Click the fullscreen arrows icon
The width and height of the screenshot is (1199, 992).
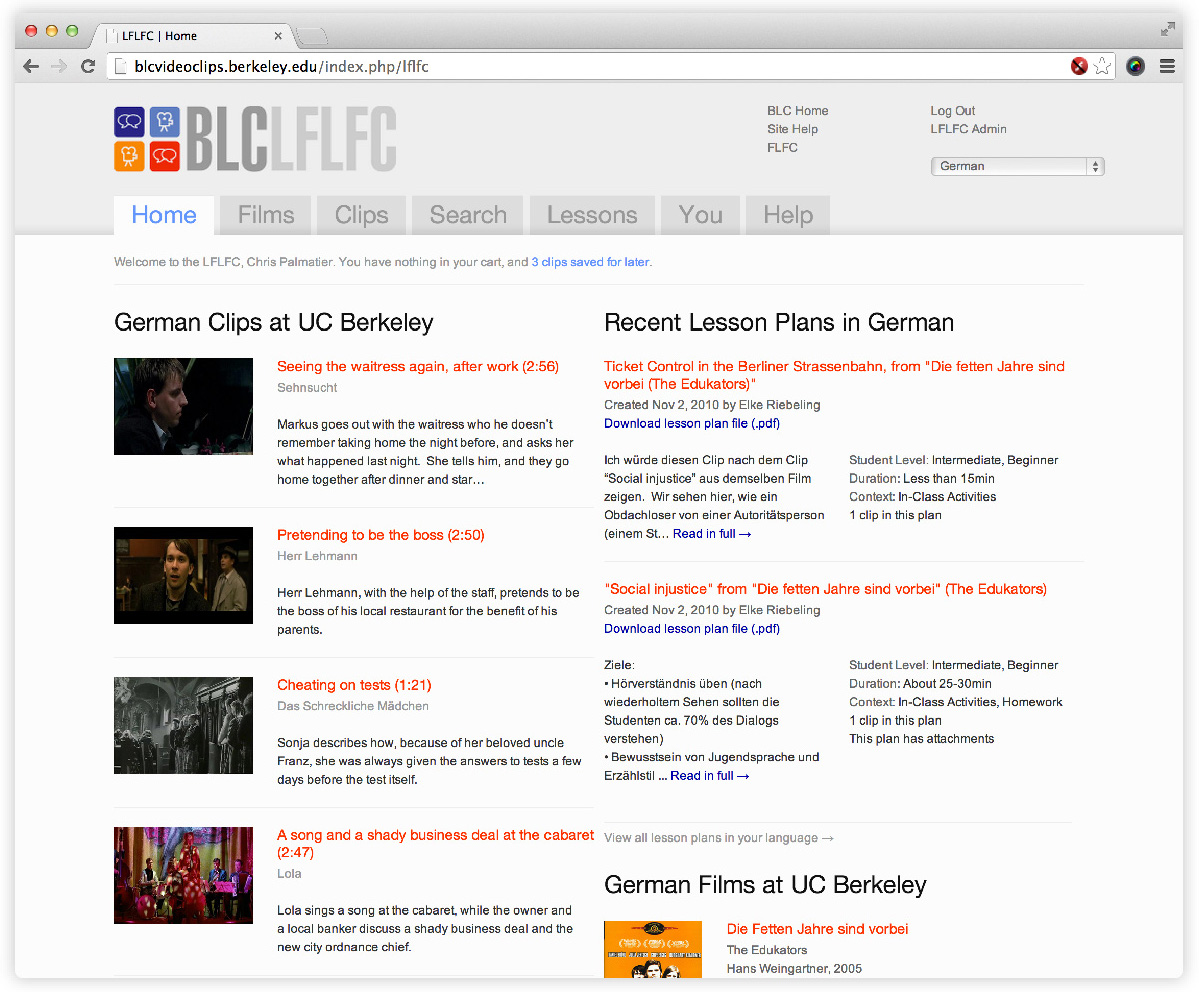1168,30
